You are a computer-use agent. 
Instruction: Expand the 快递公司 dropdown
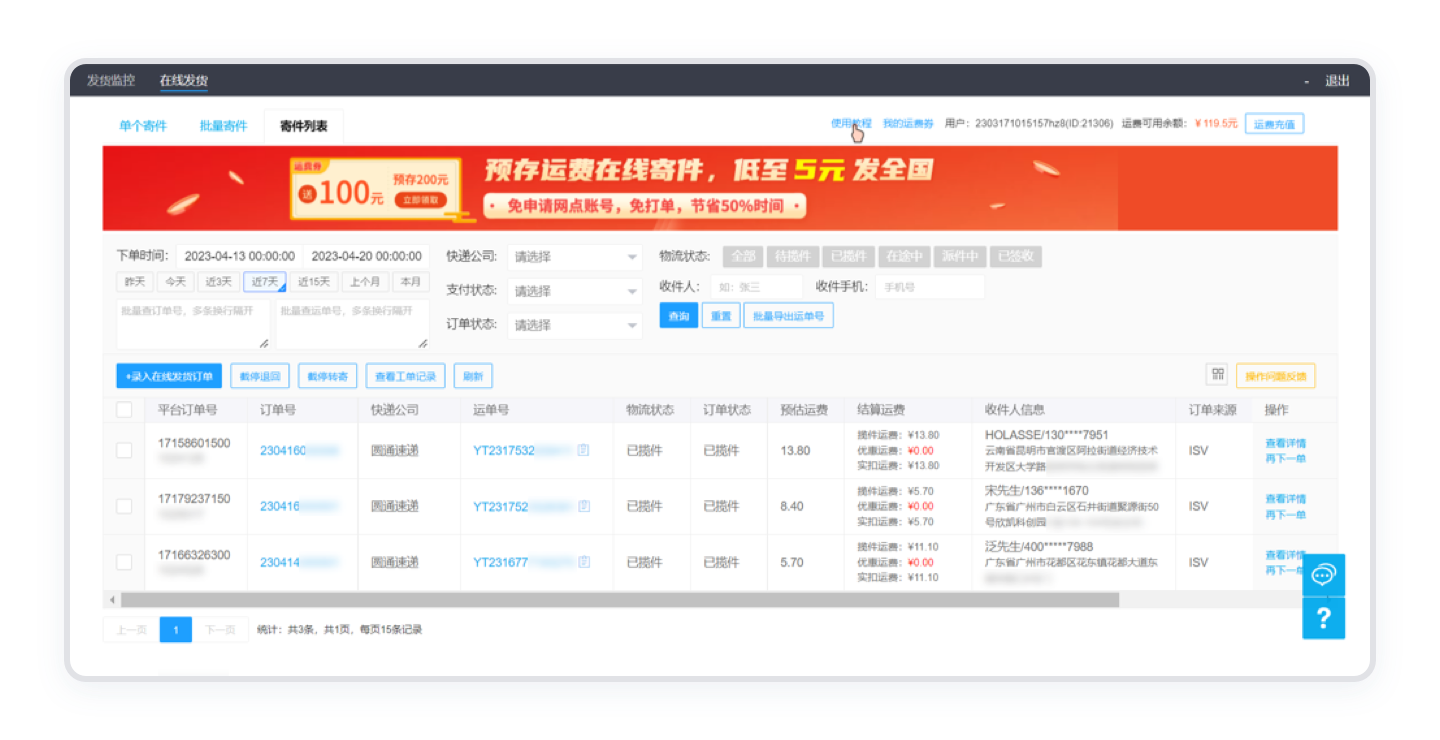coord(575,257)
